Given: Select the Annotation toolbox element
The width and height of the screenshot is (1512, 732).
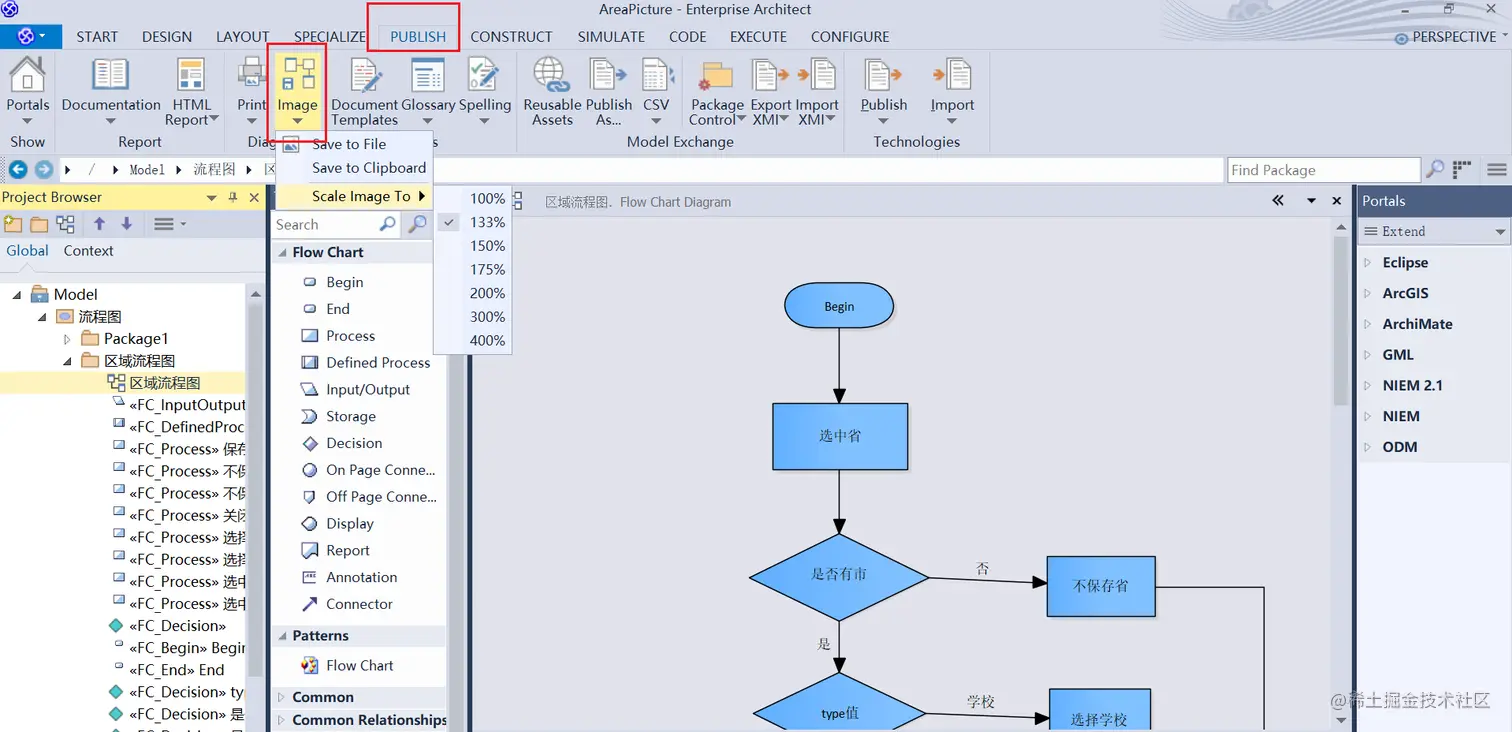Looking at the screenshot, I should click(x=361, y=577).
